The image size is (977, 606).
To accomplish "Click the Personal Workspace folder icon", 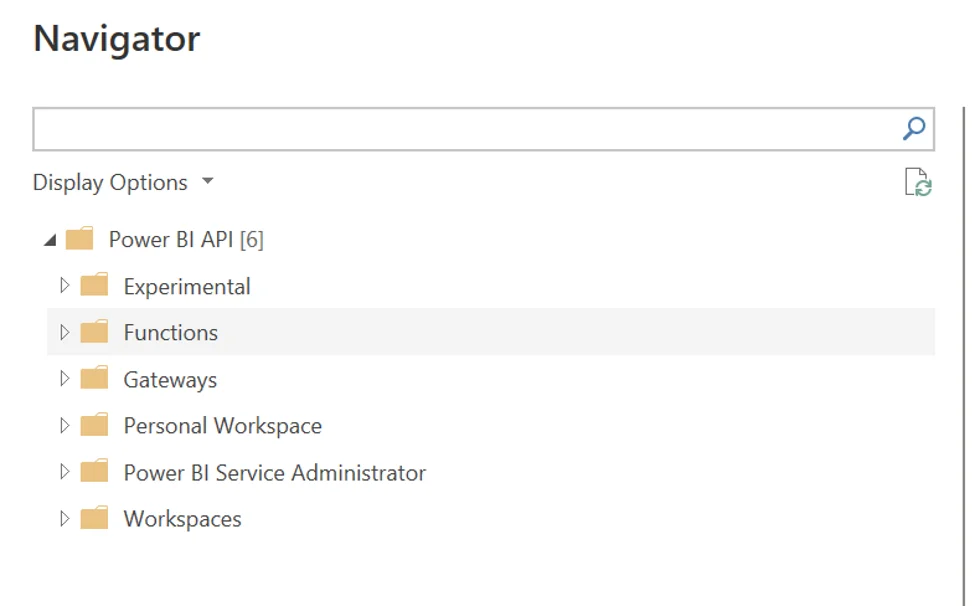I will tap(94, 426).
